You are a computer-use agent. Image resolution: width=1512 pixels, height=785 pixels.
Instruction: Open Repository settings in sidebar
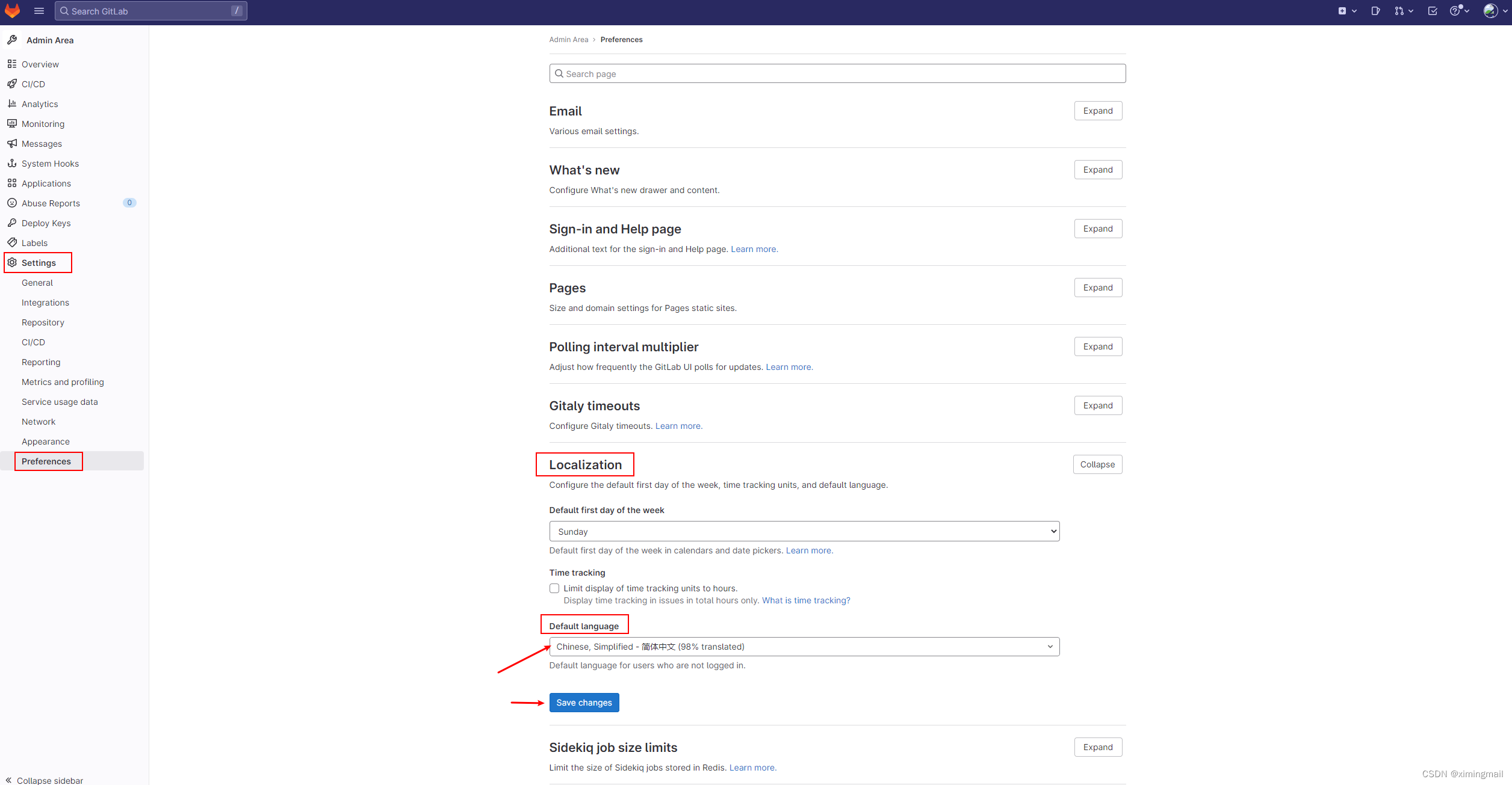pos(43,322)
